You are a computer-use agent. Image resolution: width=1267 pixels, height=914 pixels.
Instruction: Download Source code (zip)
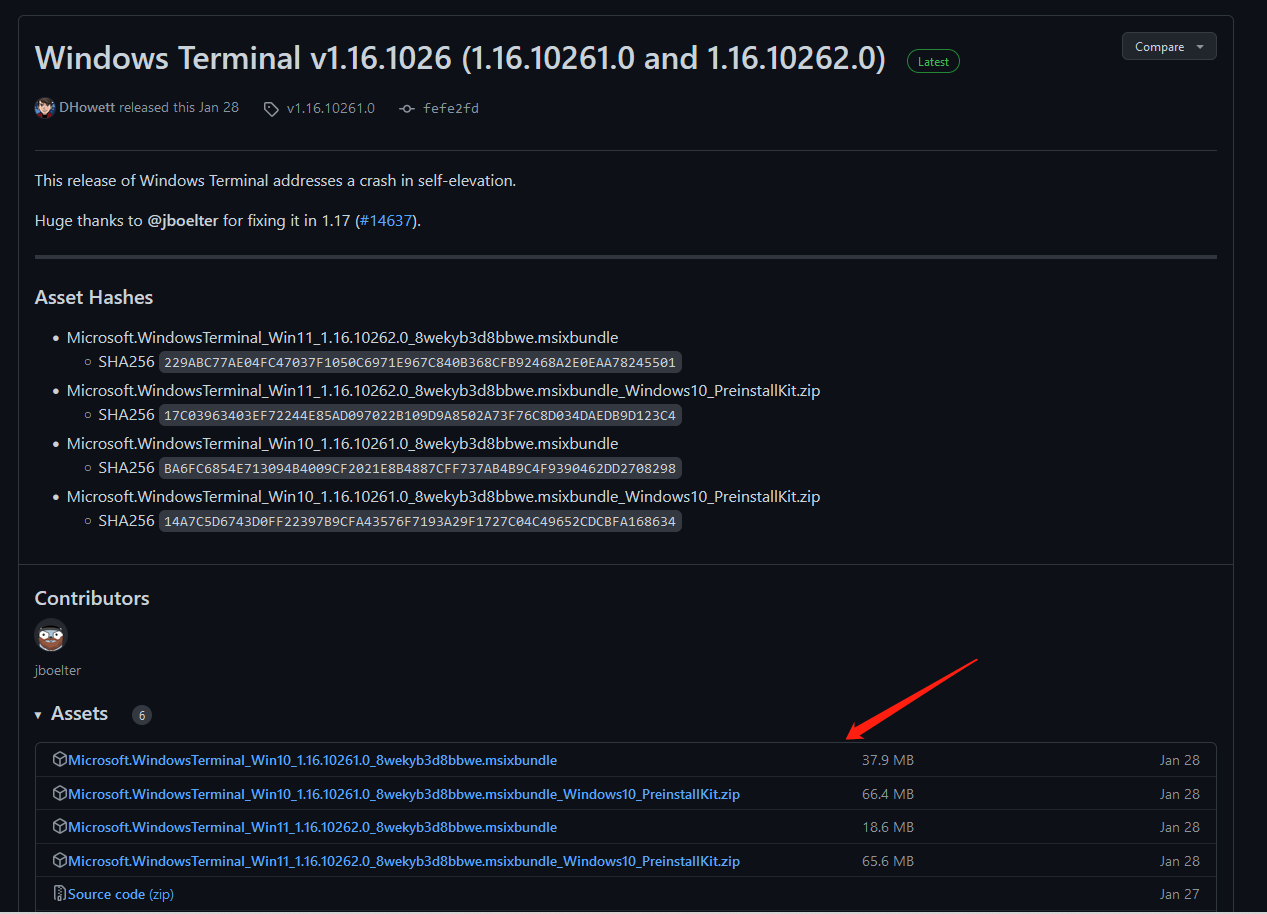[x=121, y=894]
